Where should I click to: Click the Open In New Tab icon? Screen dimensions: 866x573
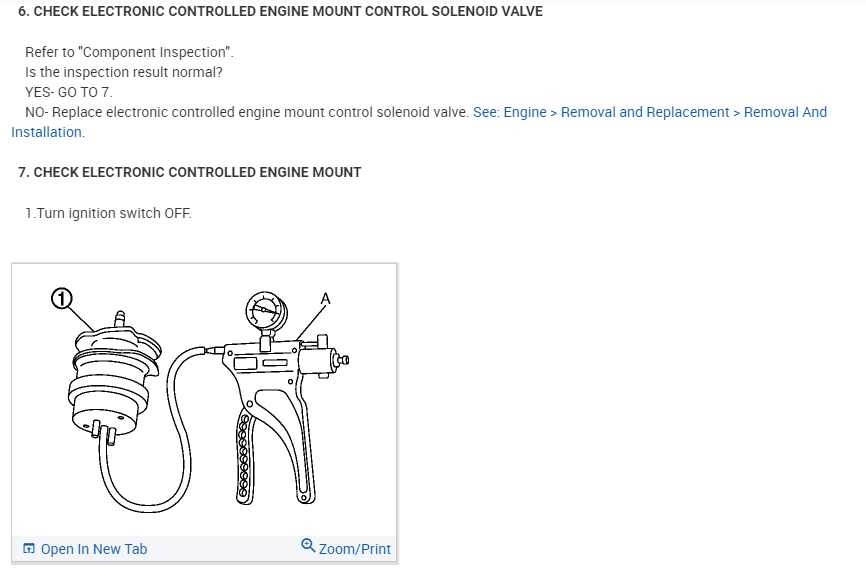click(x=28, y=549)
